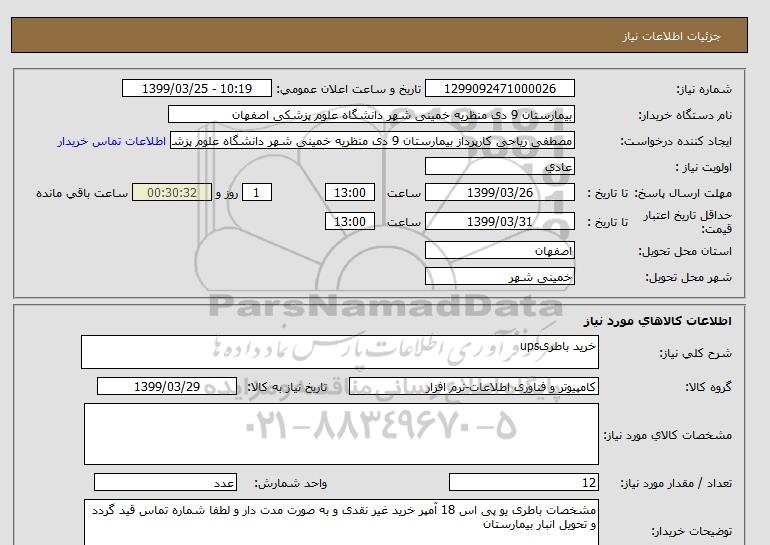
Task: Click the ایجاد کننده درخواست label
Action: (x=676, y=141)
